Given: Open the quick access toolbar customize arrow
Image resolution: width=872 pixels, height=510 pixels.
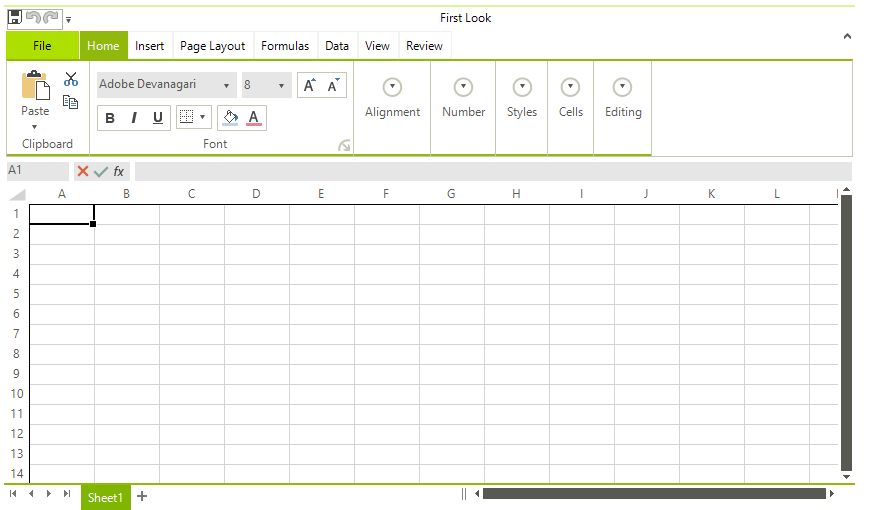Looking at the screenshot, I should coord(68,20).
